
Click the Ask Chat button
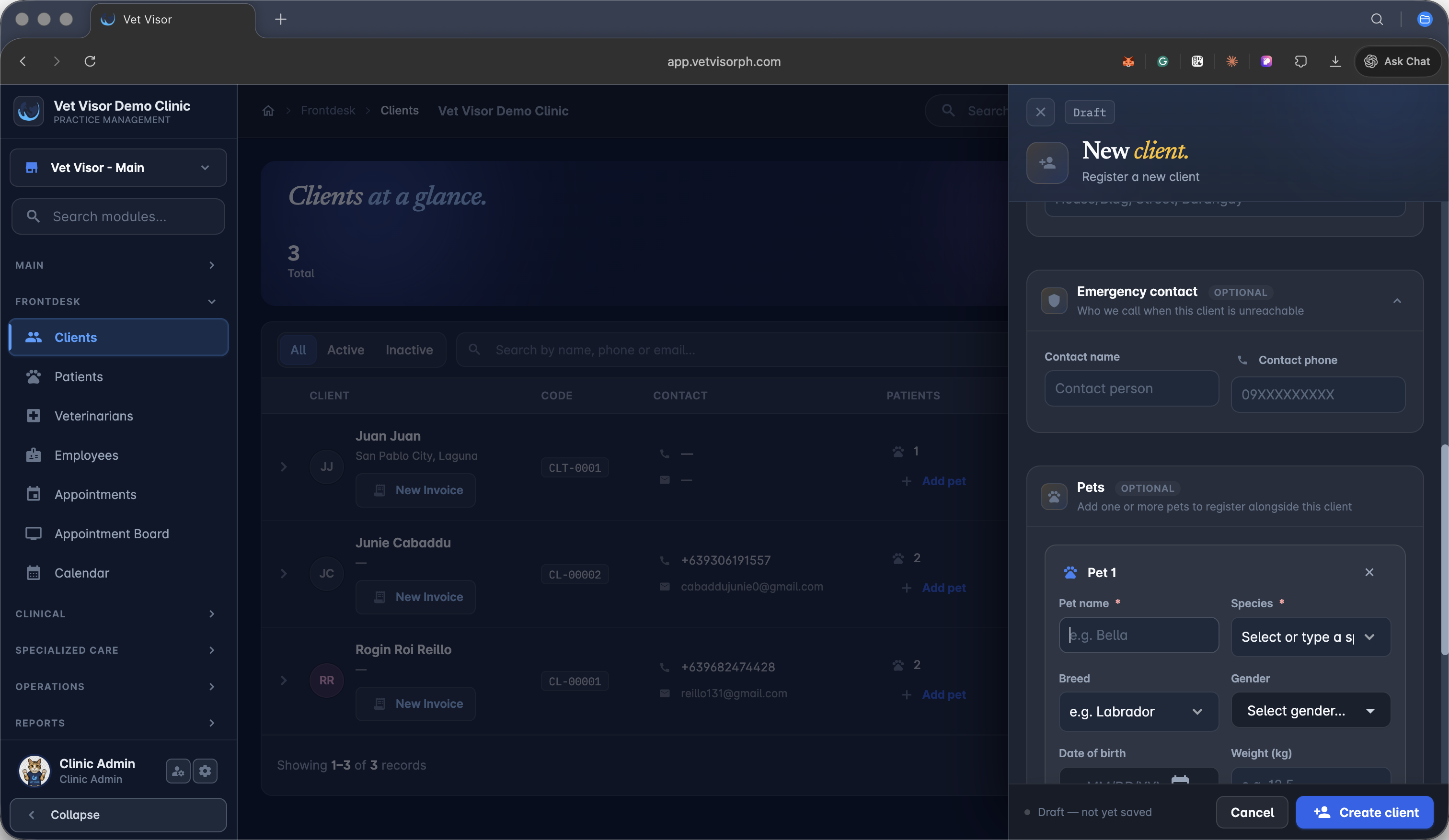click(x=1397, y=61)
